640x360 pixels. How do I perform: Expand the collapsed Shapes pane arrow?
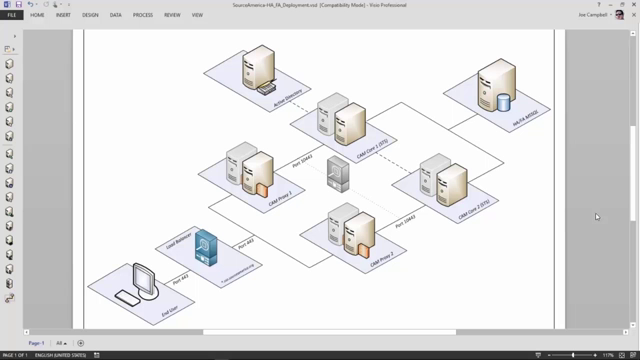click(15, 36)
